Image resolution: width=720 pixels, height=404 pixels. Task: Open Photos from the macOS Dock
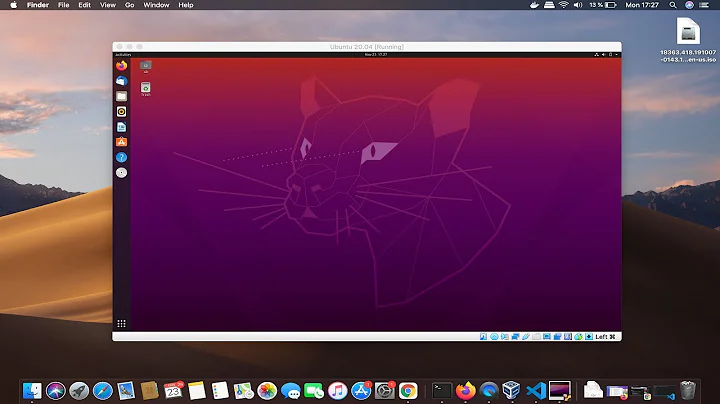(x=267, y=391)
